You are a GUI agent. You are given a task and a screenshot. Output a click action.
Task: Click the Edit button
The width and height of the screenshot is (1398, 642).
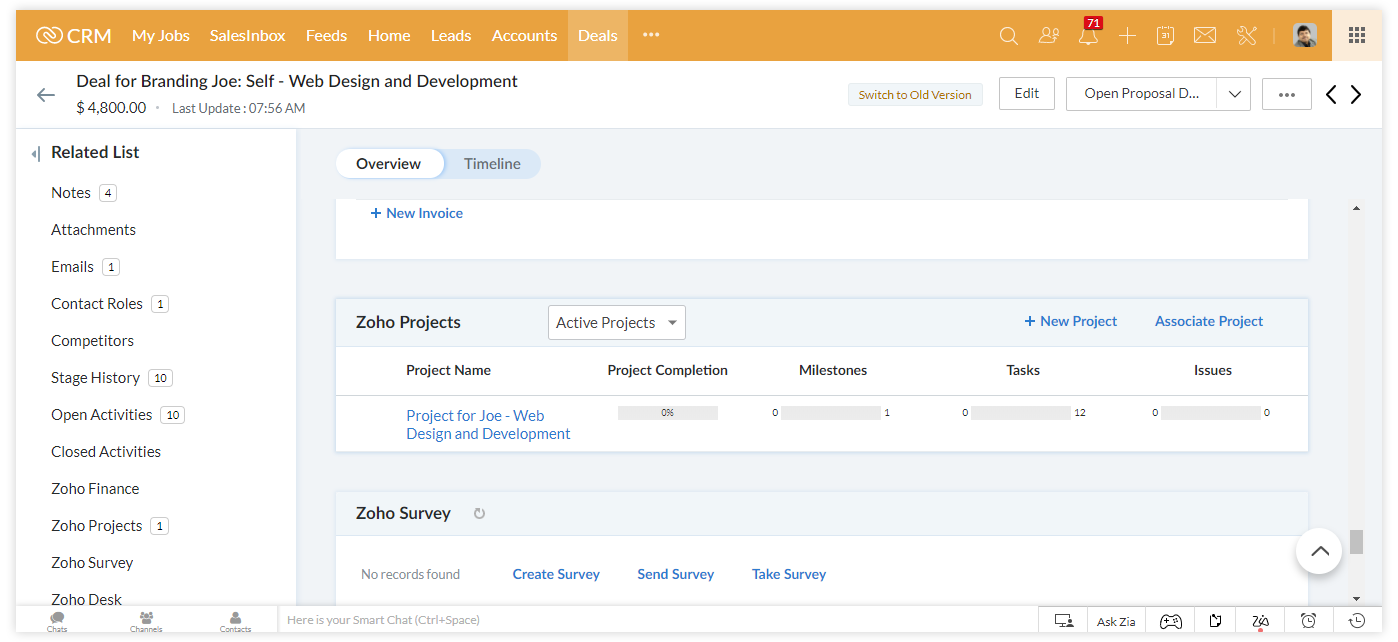1027,94
